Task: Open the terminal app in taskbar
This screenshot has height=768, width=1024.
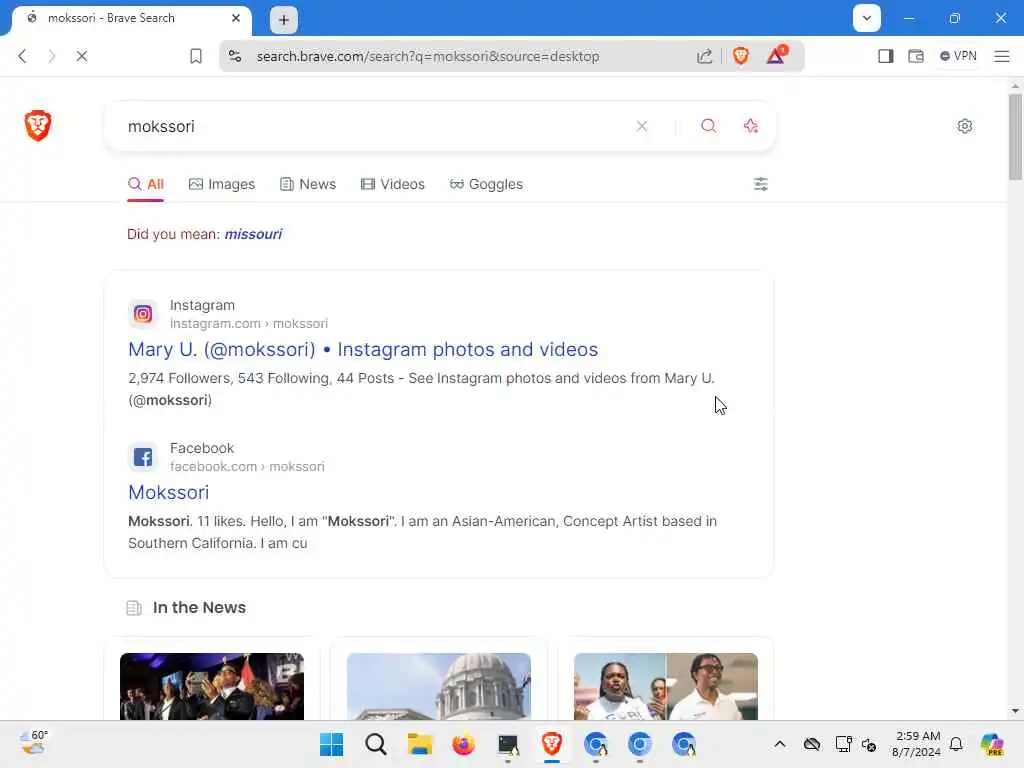Action: [508, 745]
